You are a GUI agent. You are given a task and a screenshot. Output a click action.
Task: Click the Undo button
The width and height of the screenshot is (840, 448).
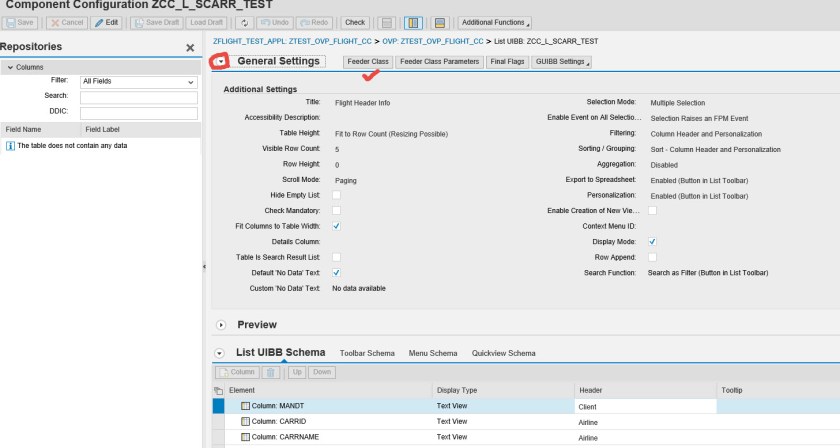275,23
